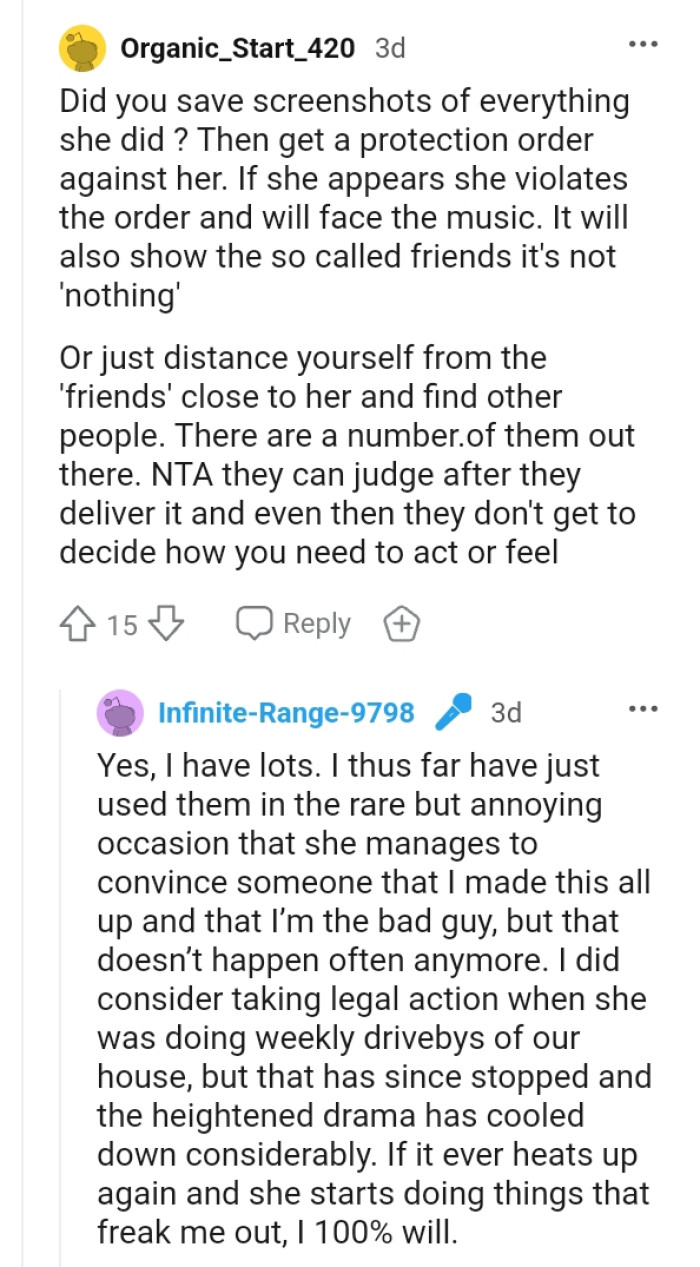The height and width of the screenshot is (1267, 700).
Task: Click the 3d timestamp on Infinite-Range-9798's reply
Action: (507, 713)
